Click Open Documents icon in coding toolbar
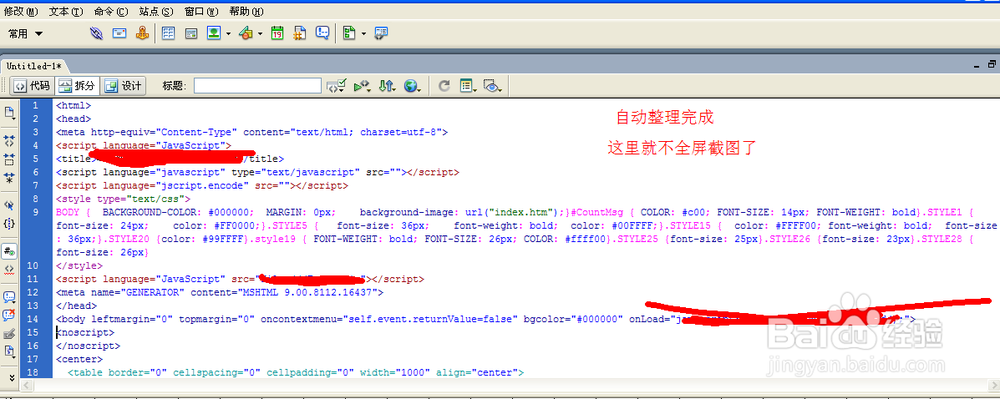 click(x=10, y=113)
